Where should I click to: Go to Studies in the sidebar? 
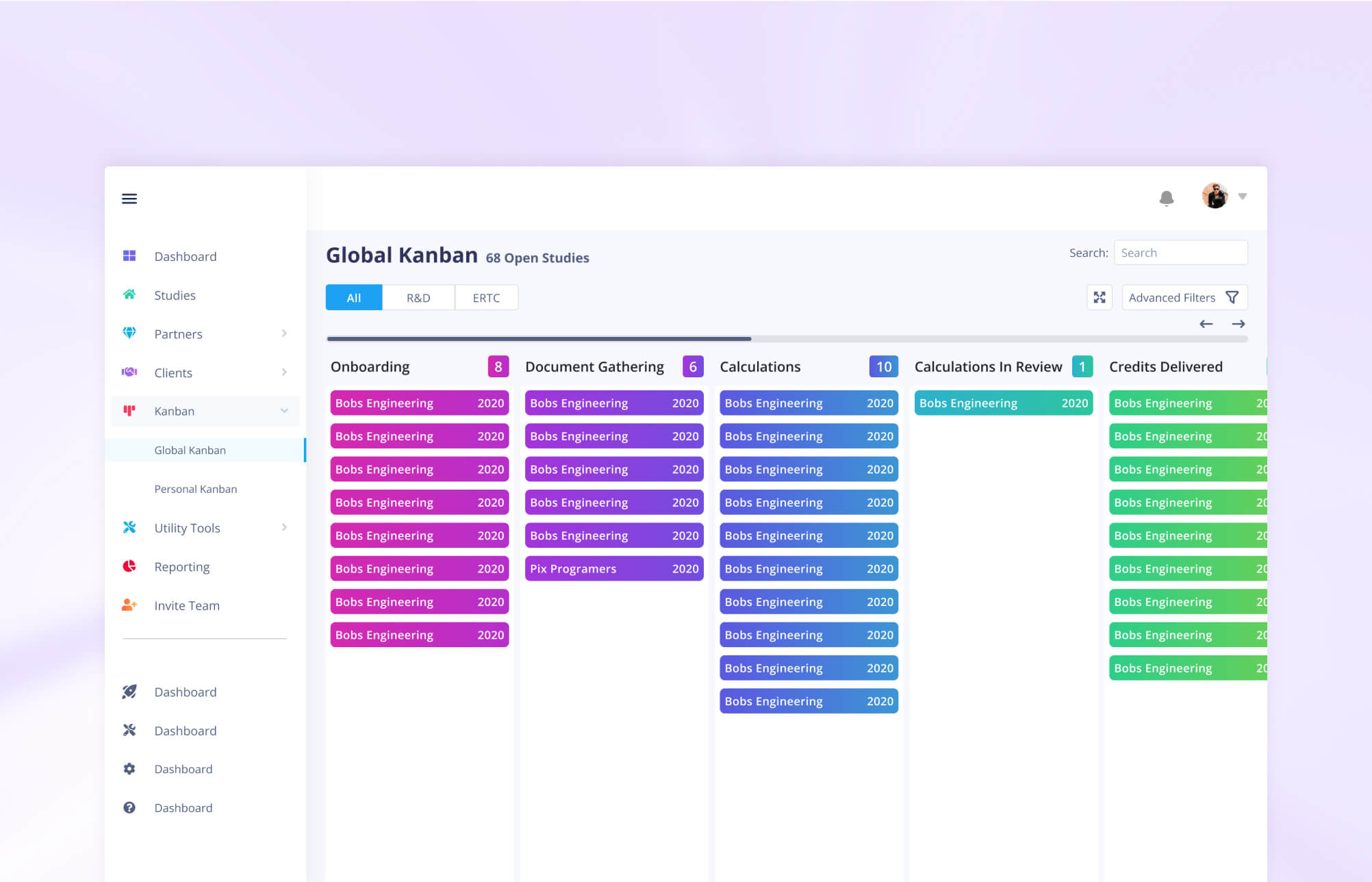[175, 295]
